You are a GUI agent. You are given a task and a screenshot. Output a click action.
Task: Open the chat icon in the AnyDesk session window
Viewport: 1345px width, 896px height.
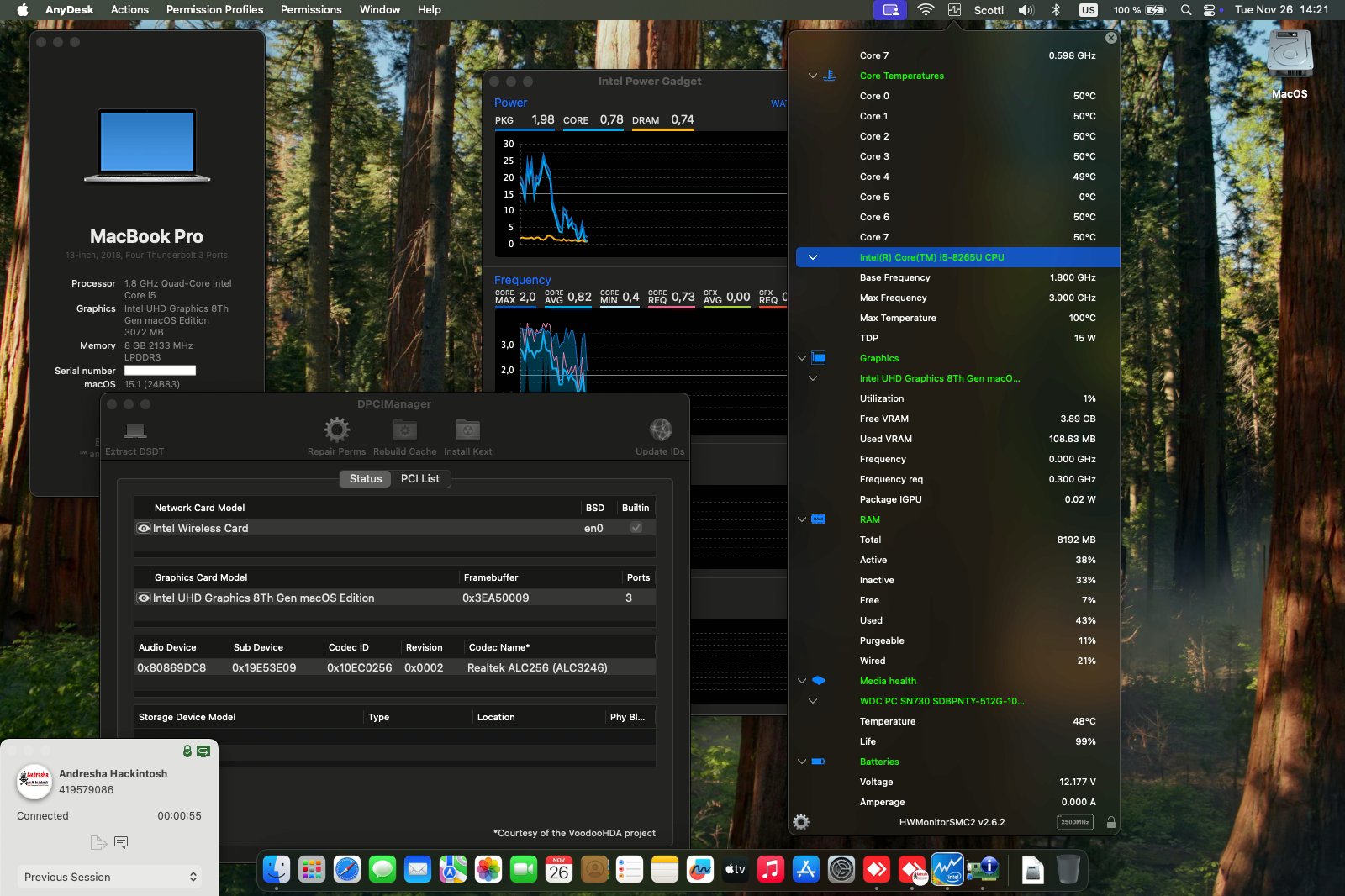click(x=123, y=842)
